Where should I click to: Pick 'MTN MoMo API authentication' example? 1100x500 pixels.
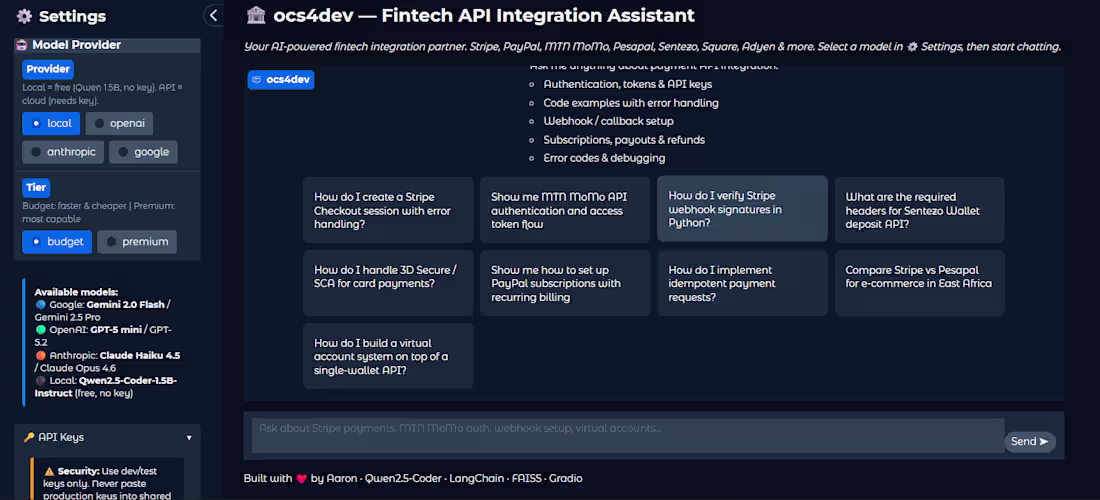pos(565,210)
